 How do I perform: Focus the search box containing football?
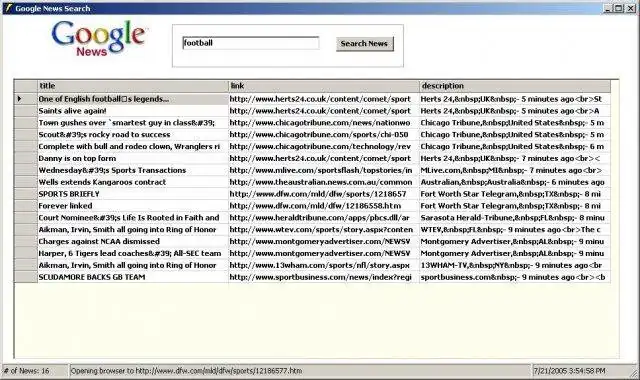click(251, 43)
